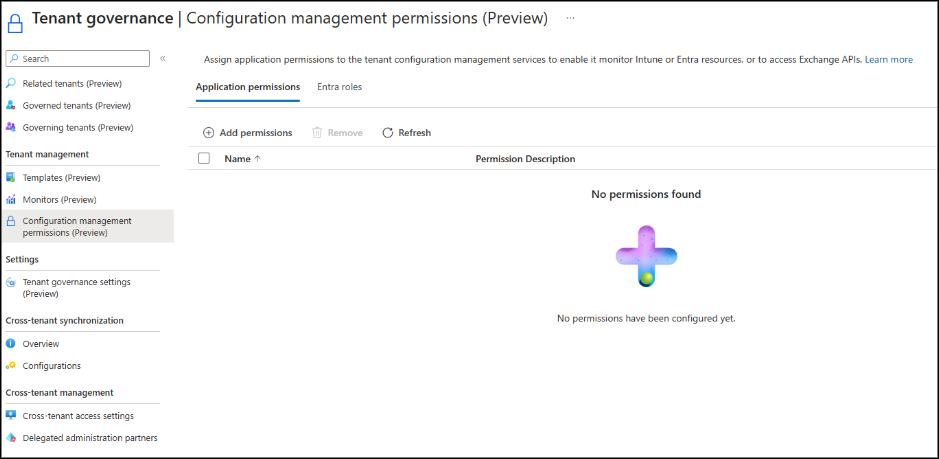Click the Cross-tenant access settings icon
Screen dimensions: 939x459
tap(11, 415)
